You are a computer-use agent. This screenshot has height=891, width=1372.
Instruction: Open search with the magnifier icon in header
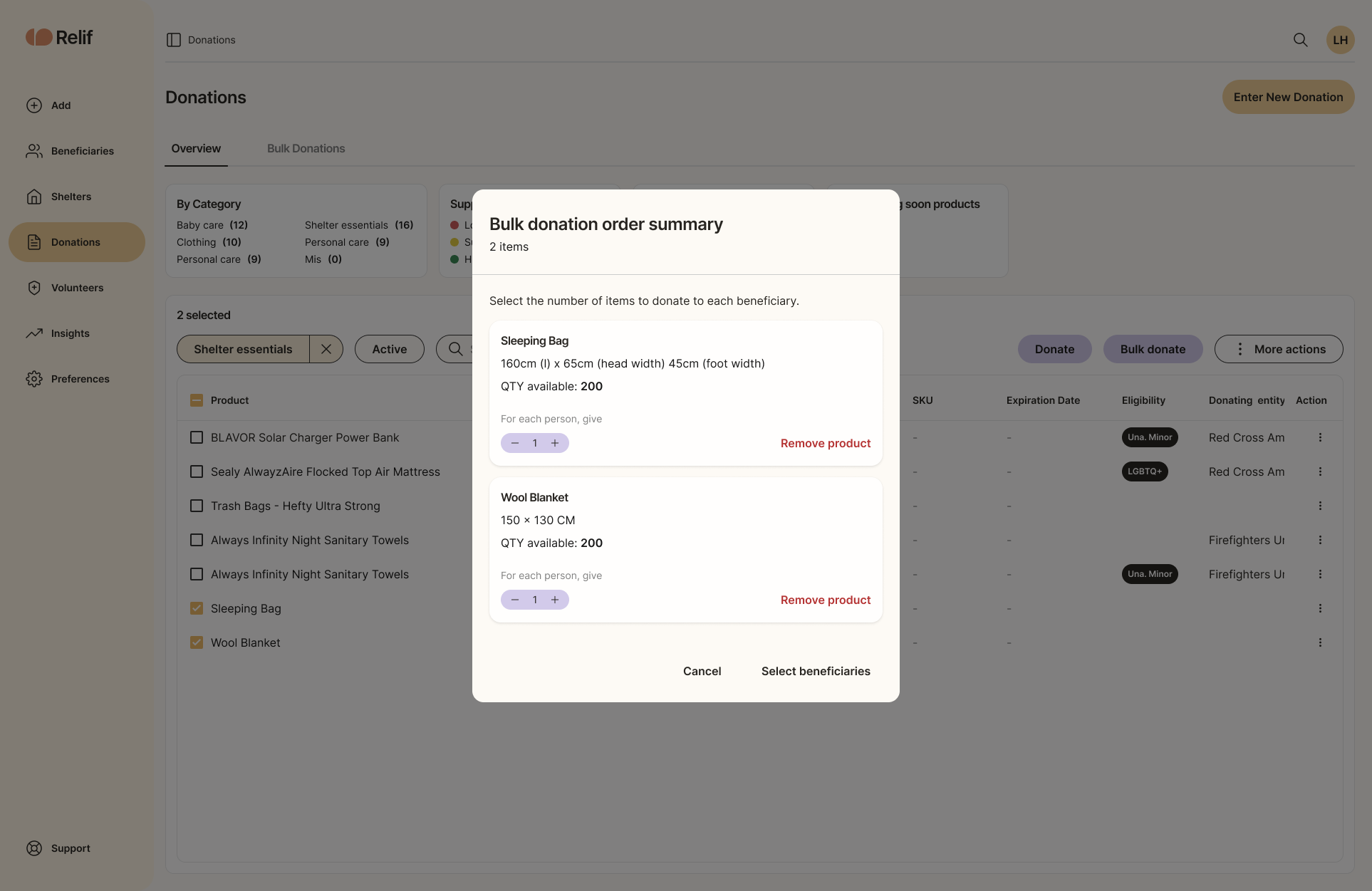click(x=1300, y=40)
